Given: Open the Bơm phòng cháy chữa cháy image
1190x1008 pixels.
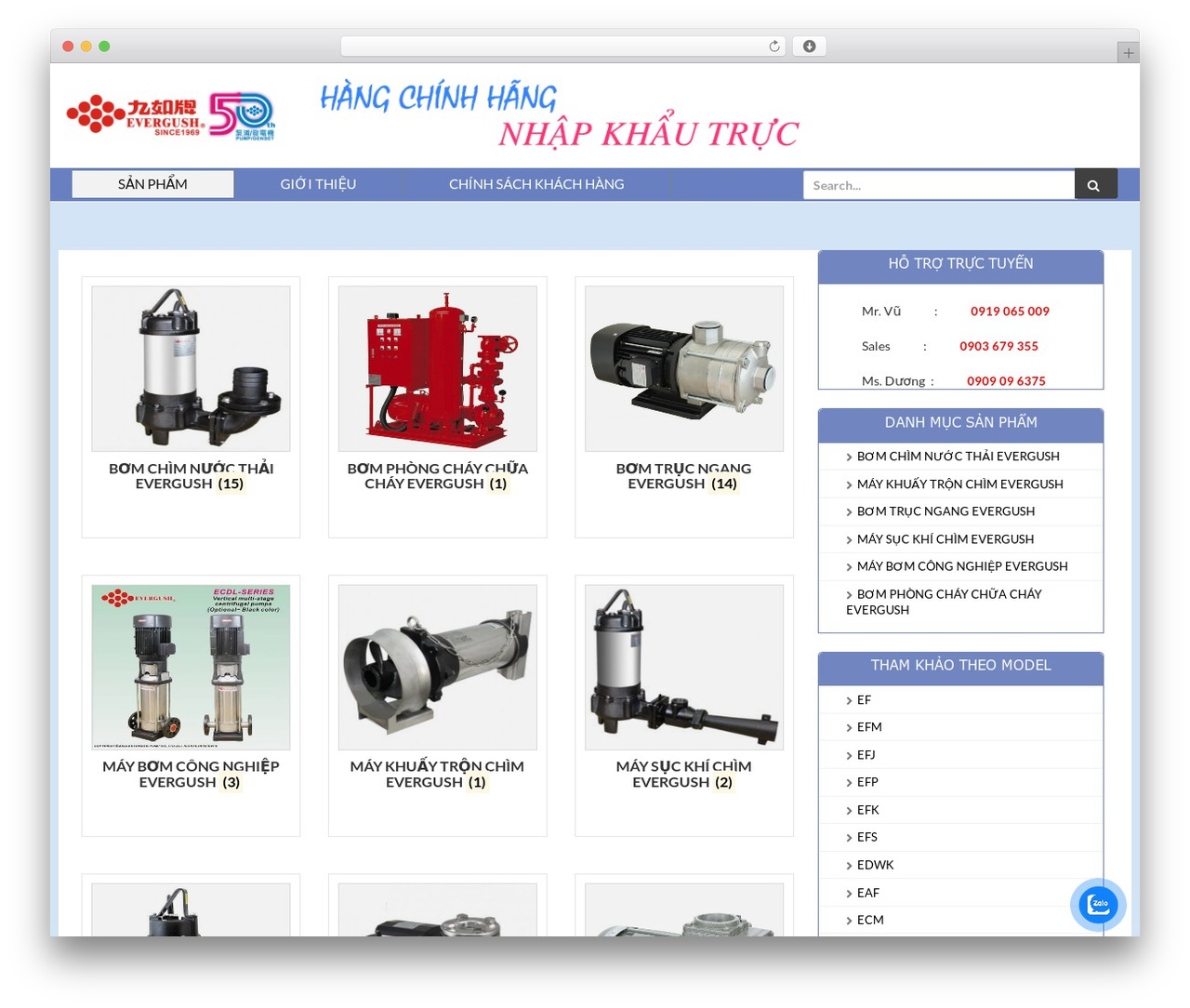Looking at the screenshot, I should (x=437, y=368).
